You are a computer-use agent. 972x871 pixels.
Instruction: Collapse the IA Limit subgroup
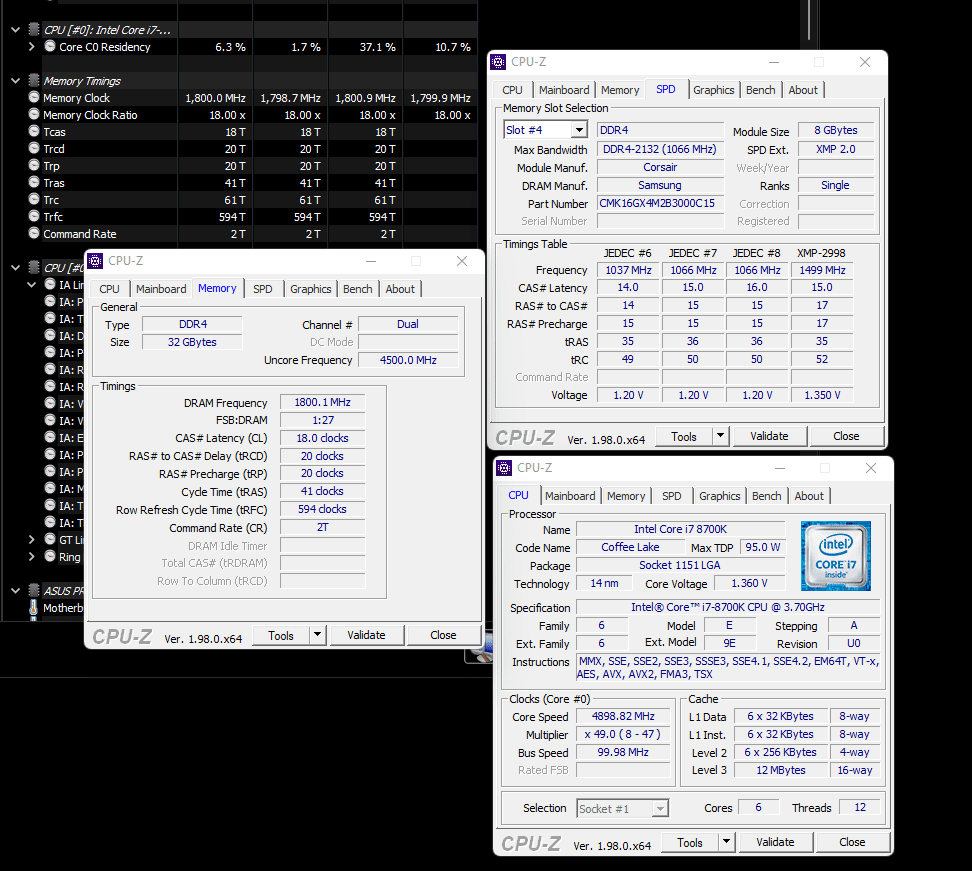(x=32, y=285)
